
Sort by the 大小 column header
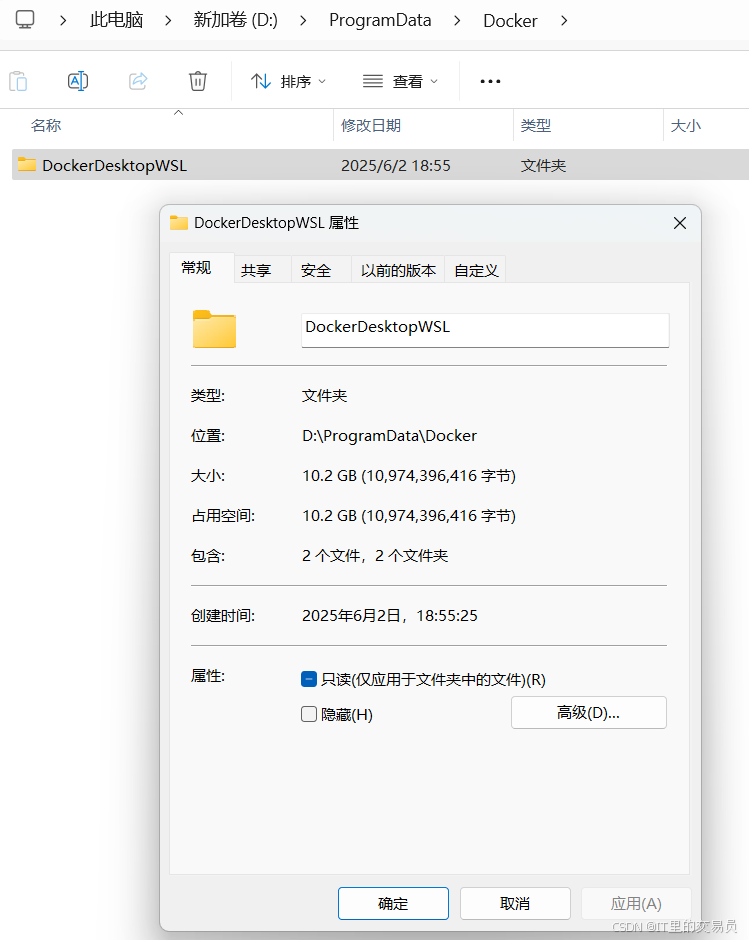point(685,125)
